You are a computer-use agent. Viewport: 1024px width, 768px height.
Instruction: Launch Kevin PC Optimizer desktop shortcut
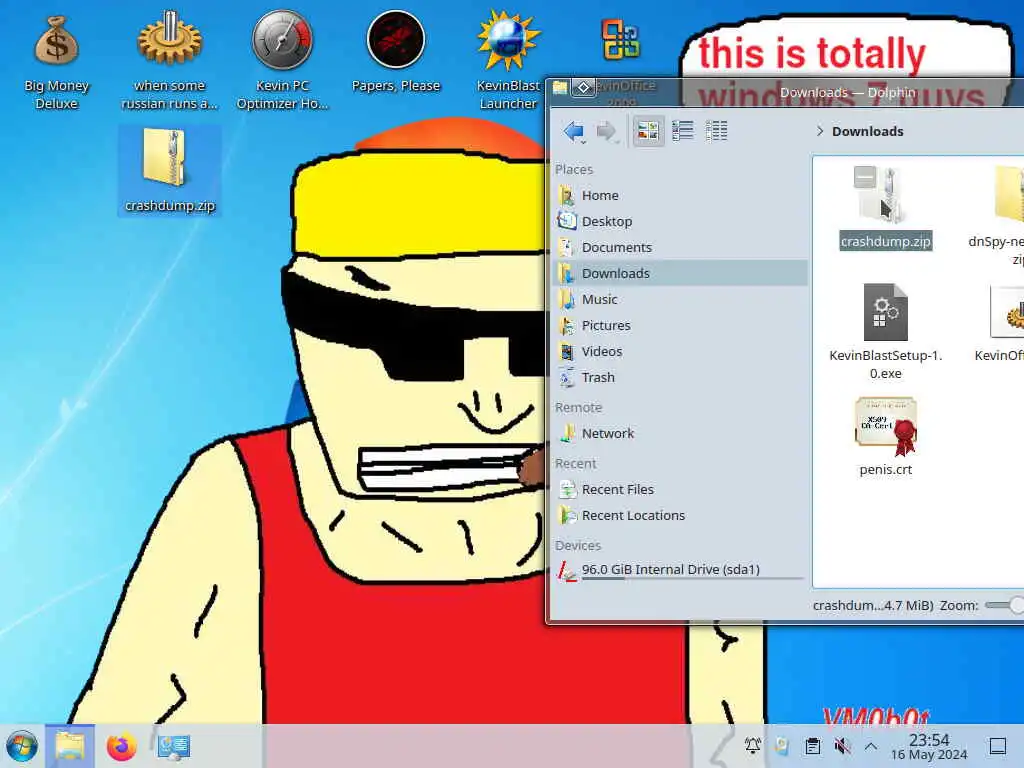pos(282,62)
